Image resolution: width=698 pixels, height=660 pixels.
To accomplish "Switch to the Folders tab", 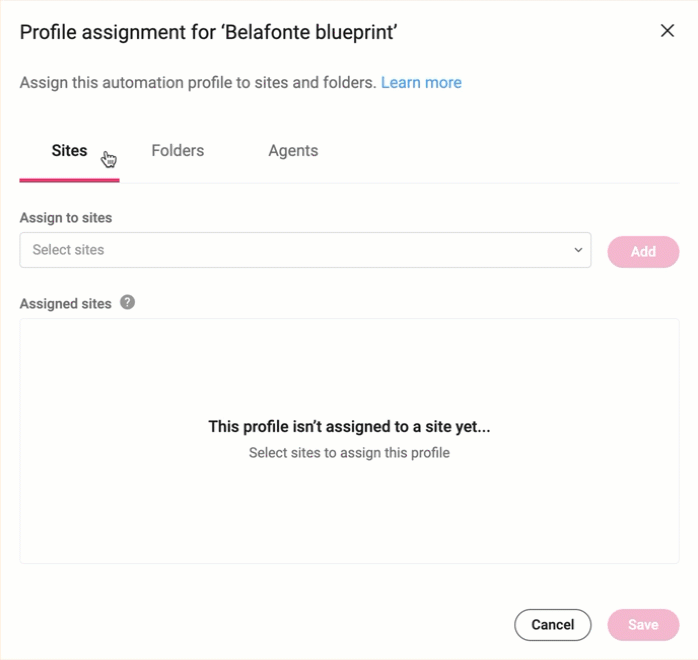I will [x=177, y=151].
